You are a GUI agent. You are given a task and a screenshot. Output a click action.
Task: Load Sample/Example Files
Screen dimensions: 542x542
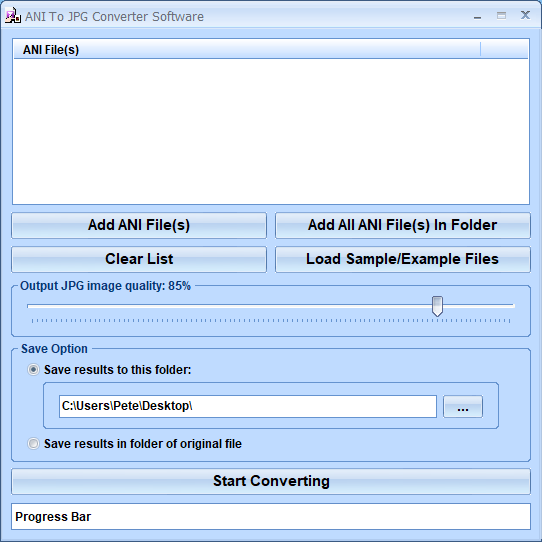[x=403, y=259]
